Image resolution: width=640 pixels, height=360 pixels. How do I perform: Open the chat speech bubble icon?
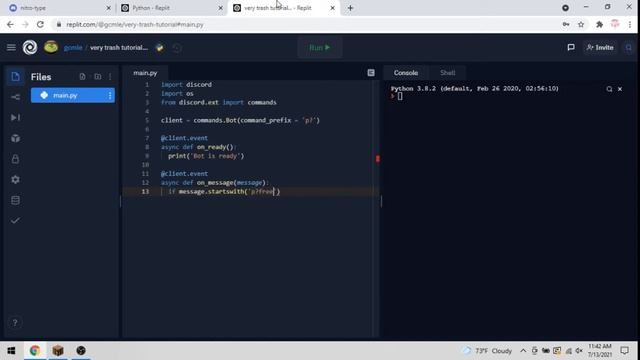pyautogui.click(x=571, y=48)
